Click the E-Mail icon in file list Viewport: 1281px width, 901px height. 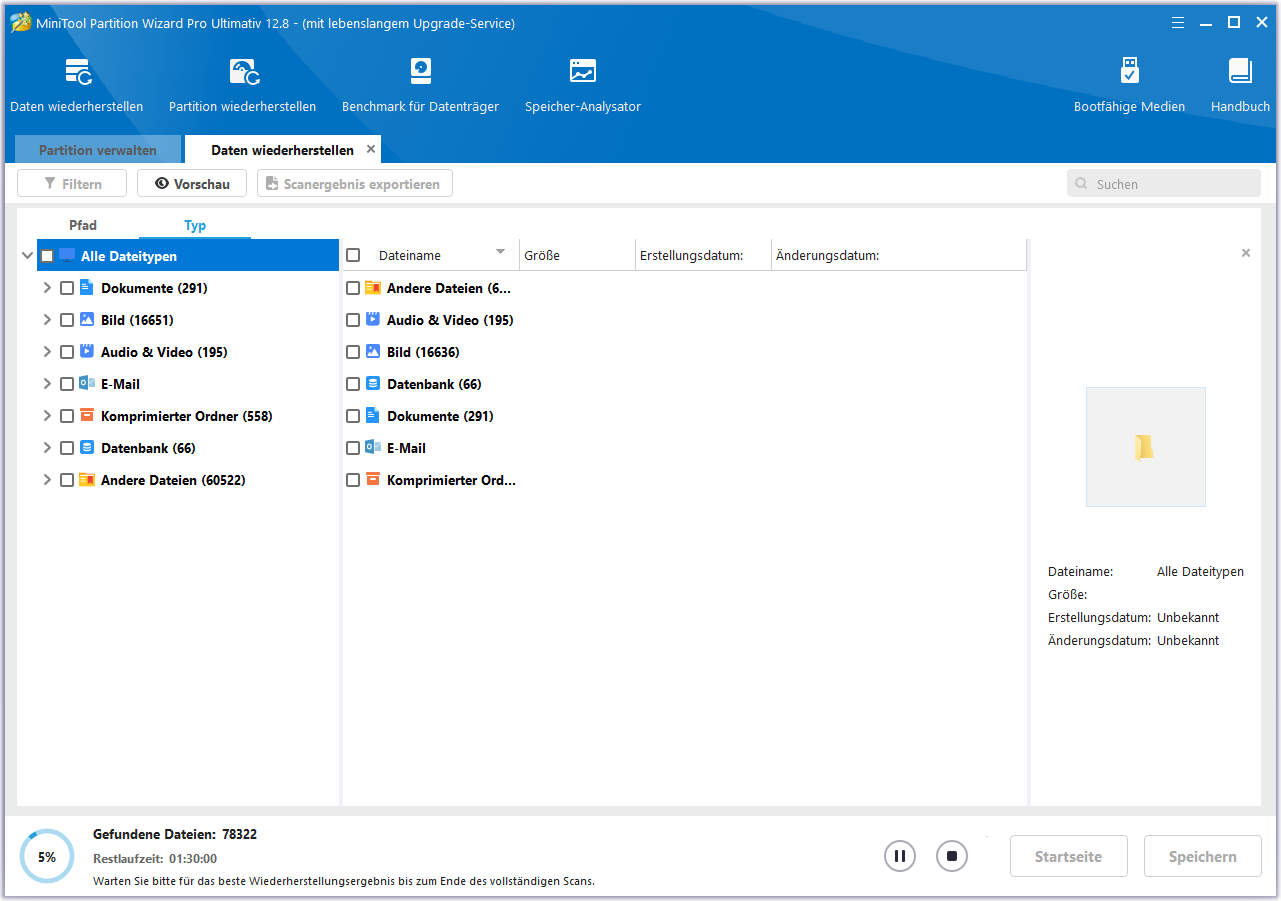pos(373,448)
